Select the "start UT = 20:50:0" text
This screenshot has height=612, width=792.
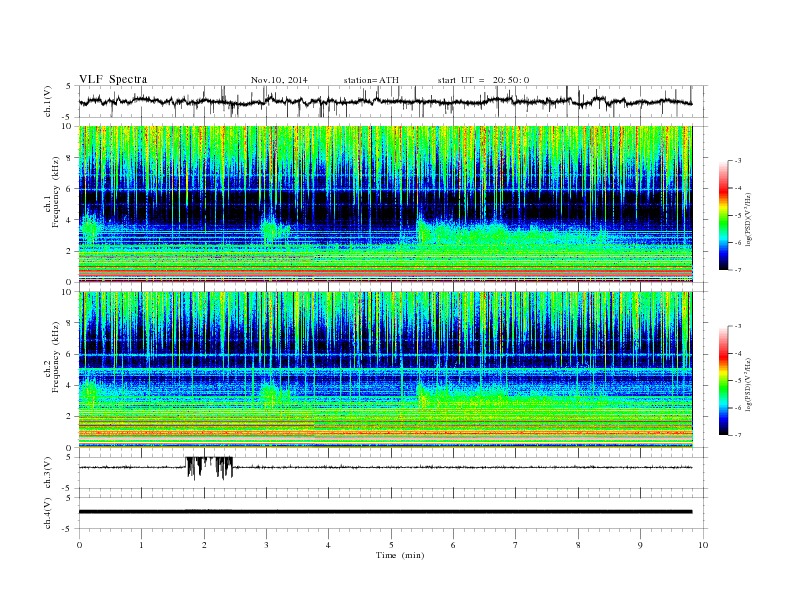(483, 80)
